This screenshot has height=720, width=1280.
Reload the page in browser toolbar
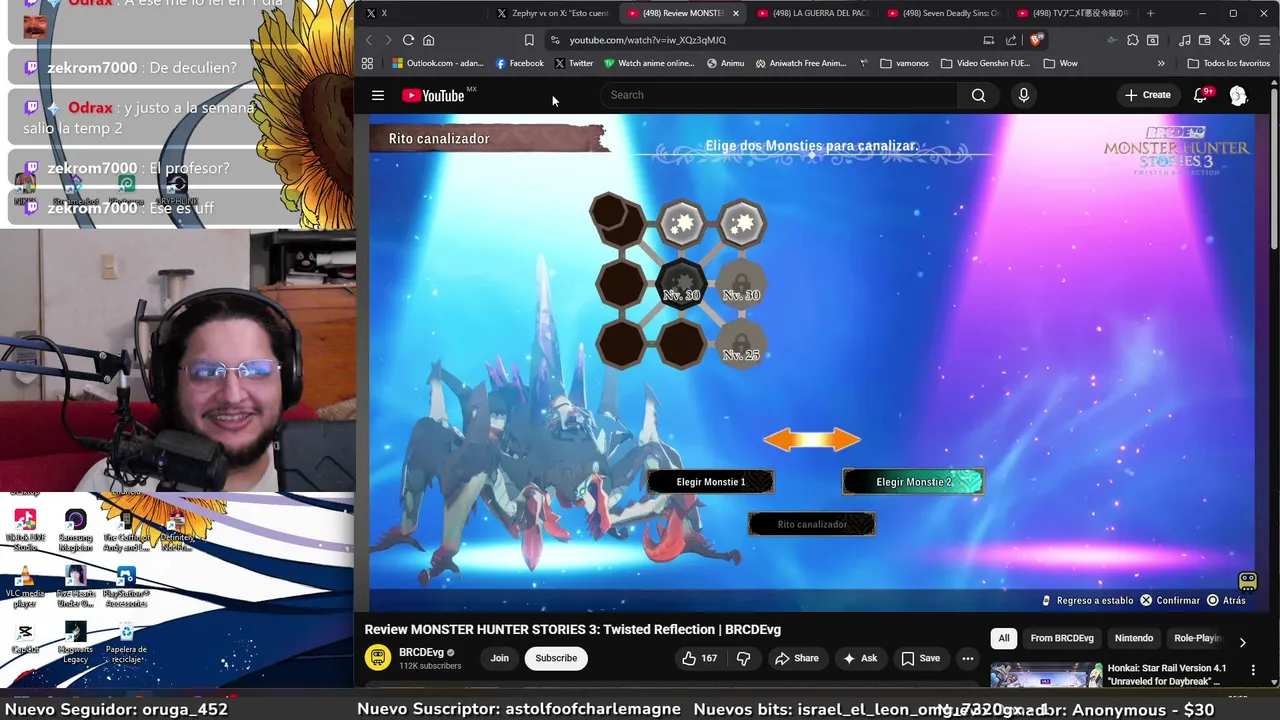pyautogui.click(x=408, y=40)
